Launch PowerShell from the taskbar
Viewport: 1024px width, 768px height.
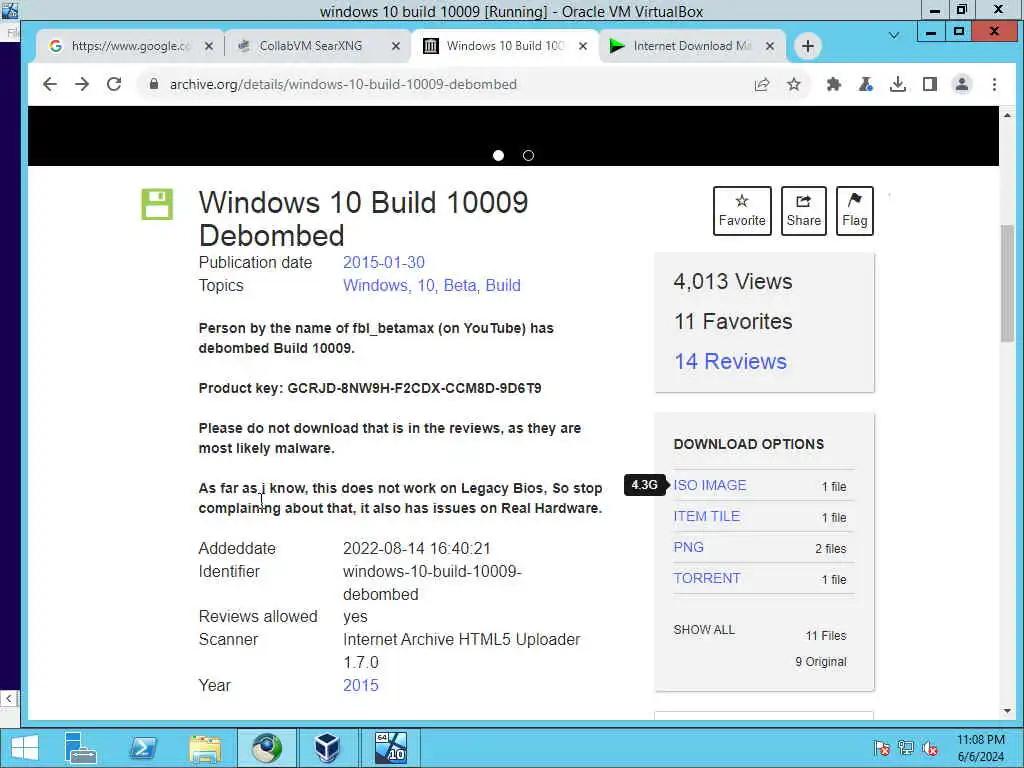pos(143,748)
